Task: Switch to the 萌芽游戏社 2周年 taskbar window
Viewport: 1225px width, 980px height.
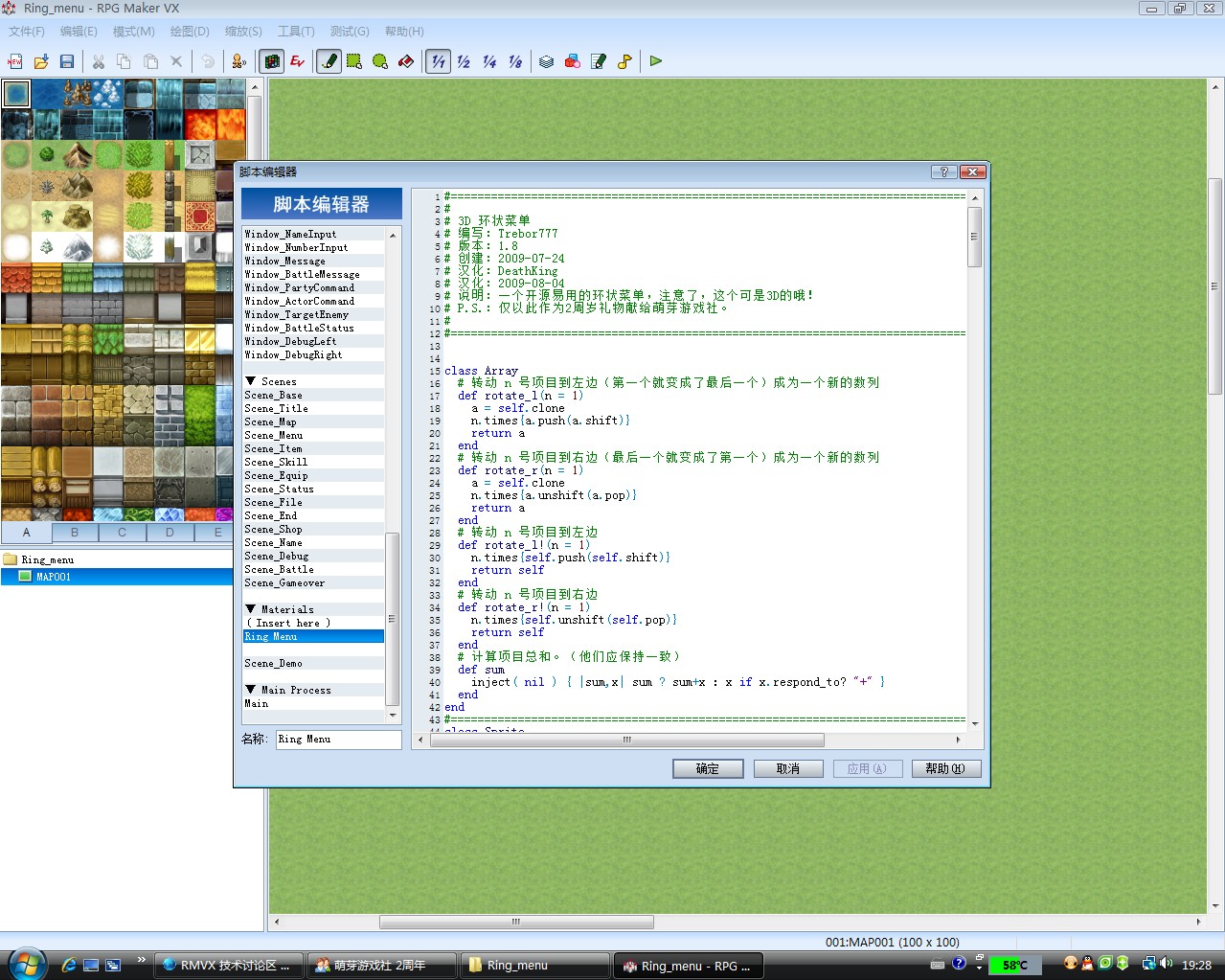Action: [x=382, y=966]
